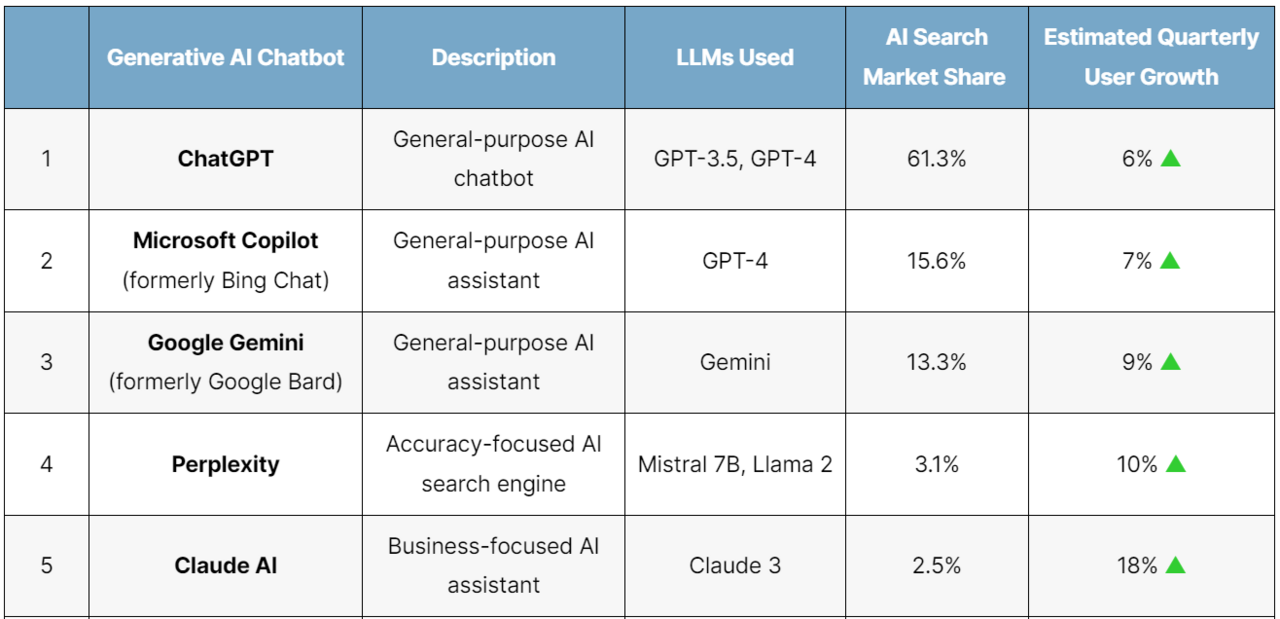Screen dimensions: 1280x619
Task: Select the Description column header
Action: 494,57
